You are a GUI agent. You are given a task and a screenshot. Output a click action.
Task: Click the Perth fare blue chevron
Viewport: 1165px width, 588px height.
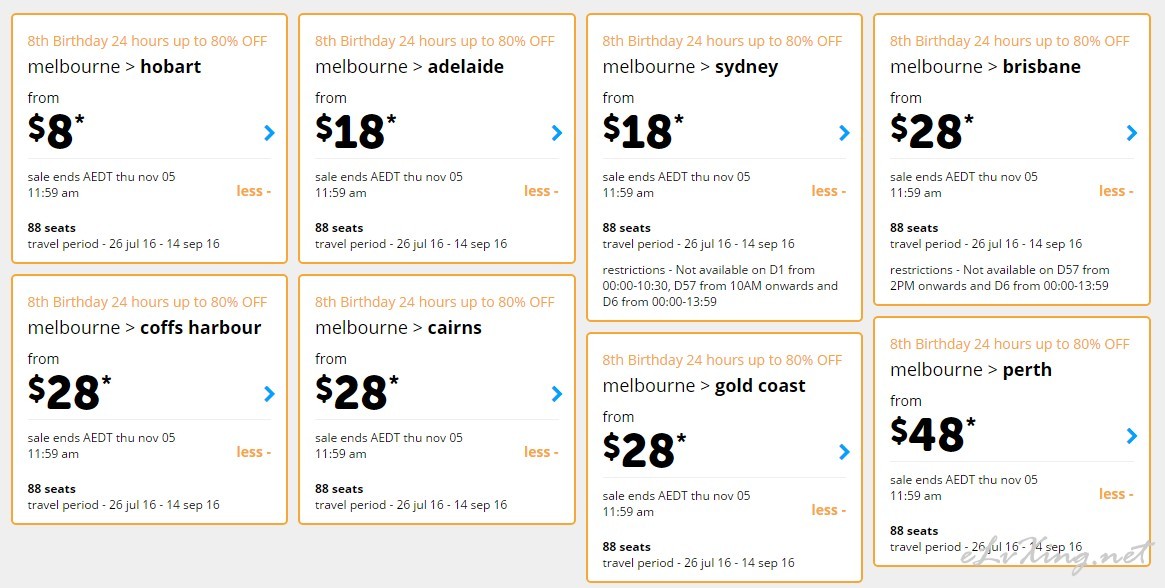point(1132,436)
